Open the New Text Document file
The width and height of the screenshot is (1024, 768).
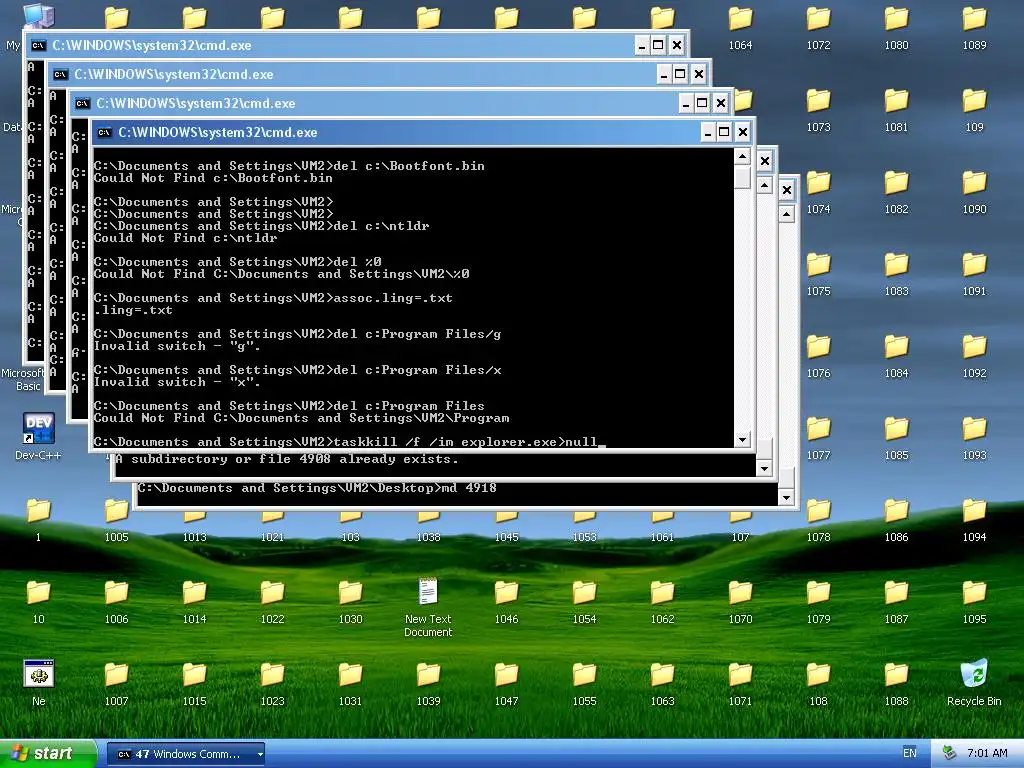(x=428, y=607)
